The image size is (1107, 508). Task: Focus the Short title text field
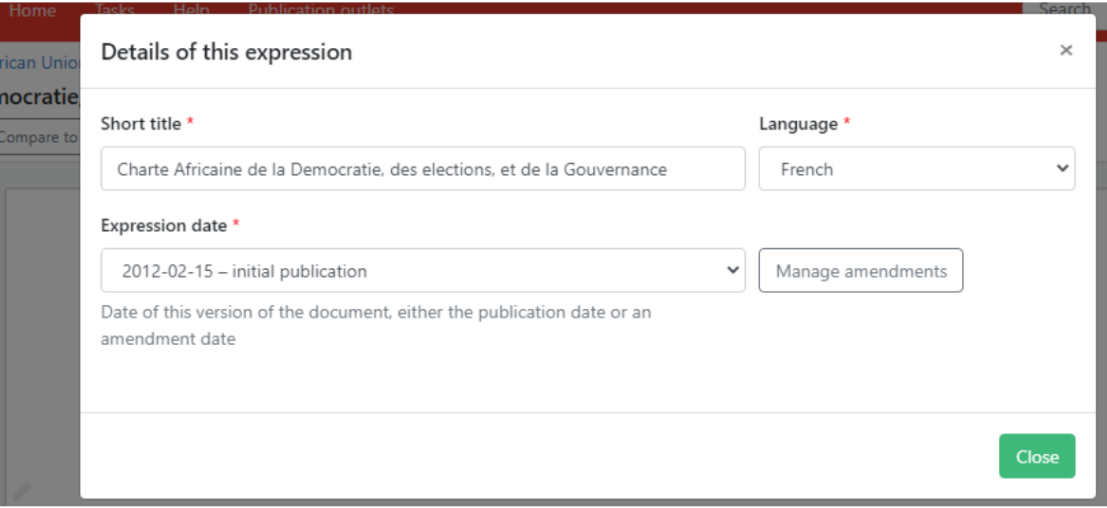[422, 169]
